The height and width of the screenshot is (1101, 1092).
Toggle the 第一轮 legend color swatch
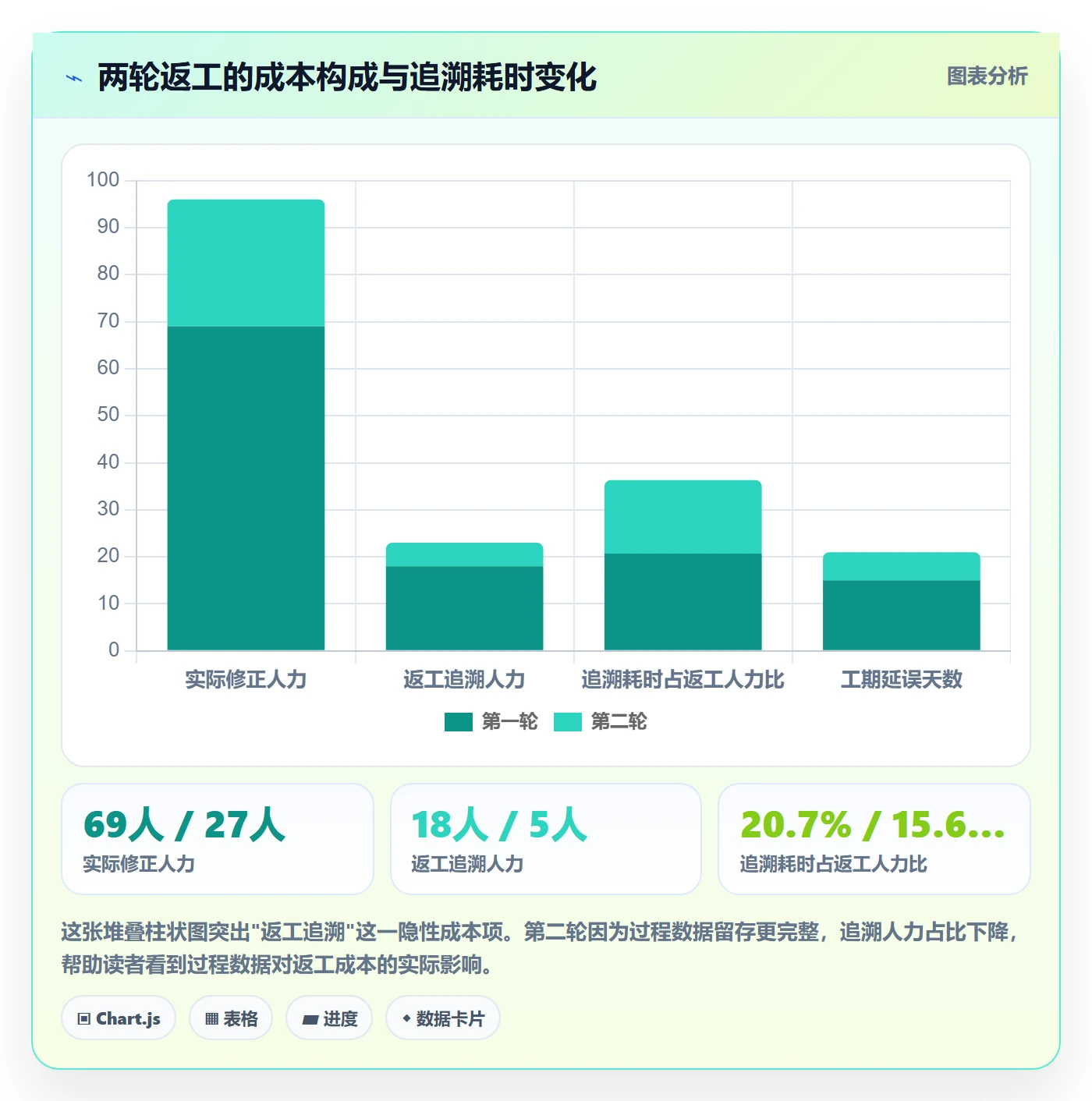pyautogui.click(x=459, y=722)
